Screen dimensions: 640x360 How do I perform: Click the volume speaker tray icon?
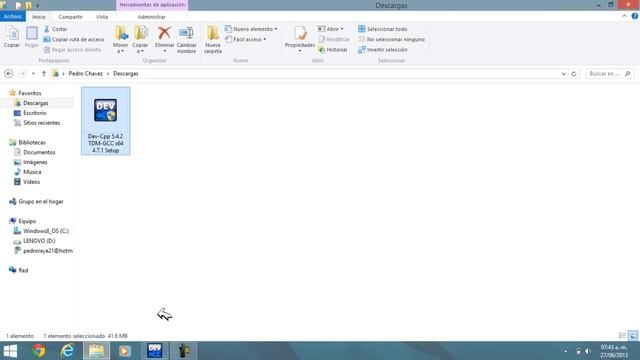click(588, 351)
